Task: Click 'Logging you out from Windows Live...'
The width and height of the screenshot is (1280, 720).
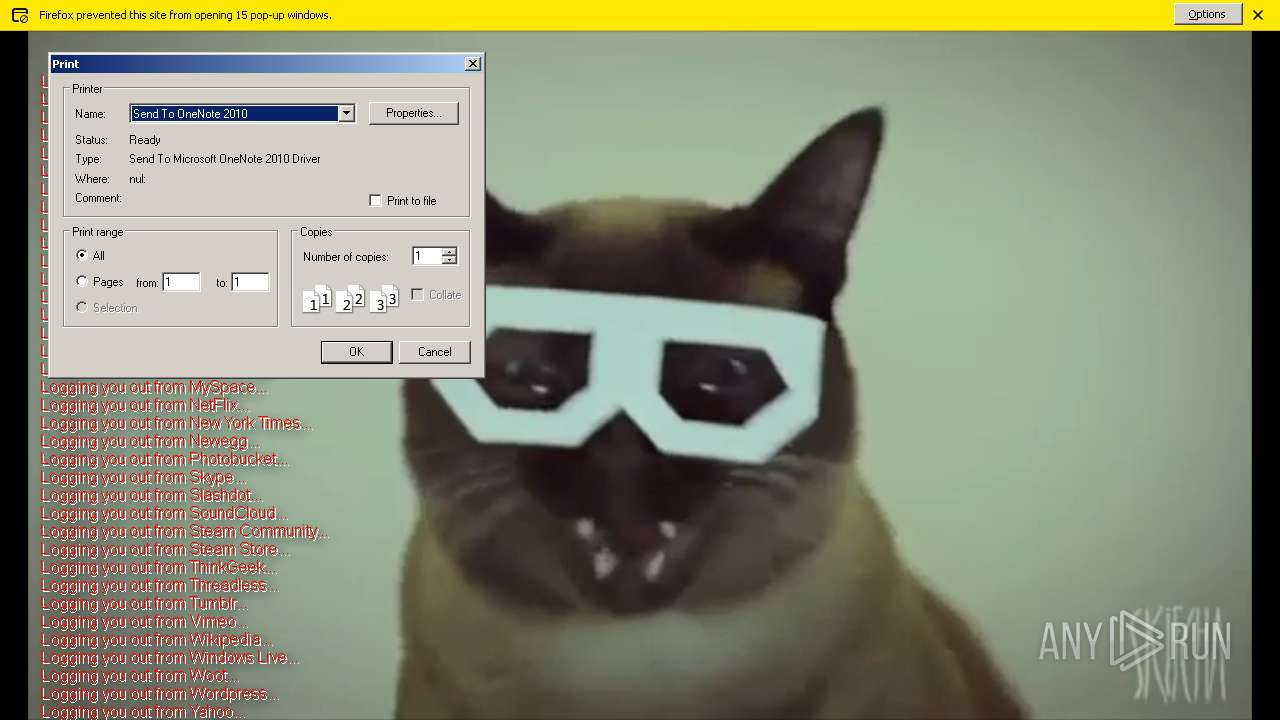Action: tap(170, 657)
